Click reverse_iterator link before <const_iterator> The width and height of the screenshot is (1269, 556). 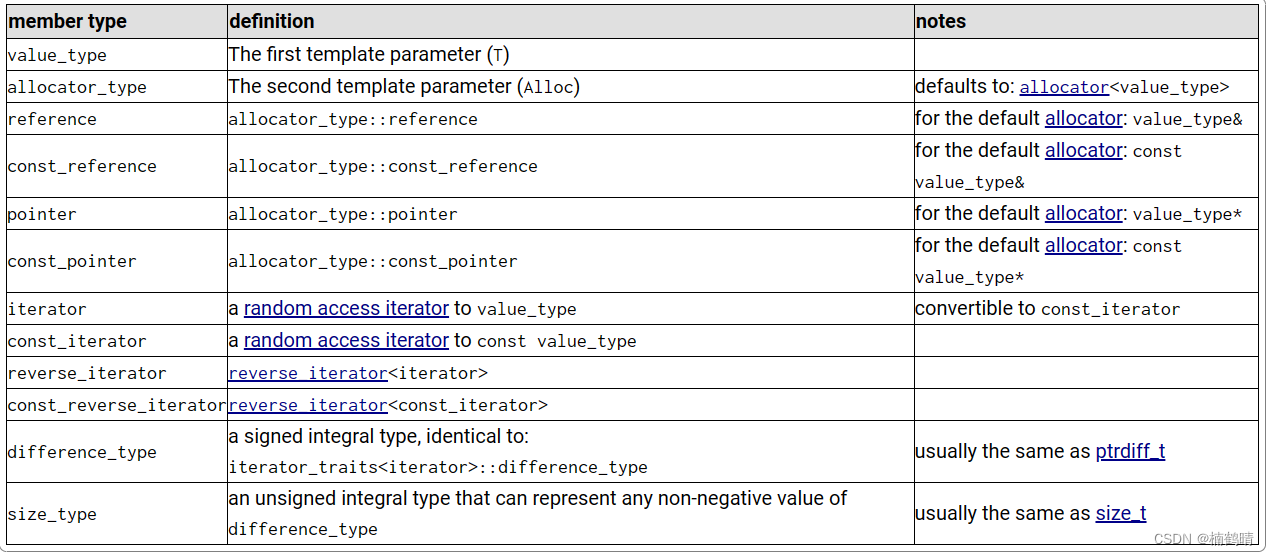pyautogui.click(x=308, y=406)
